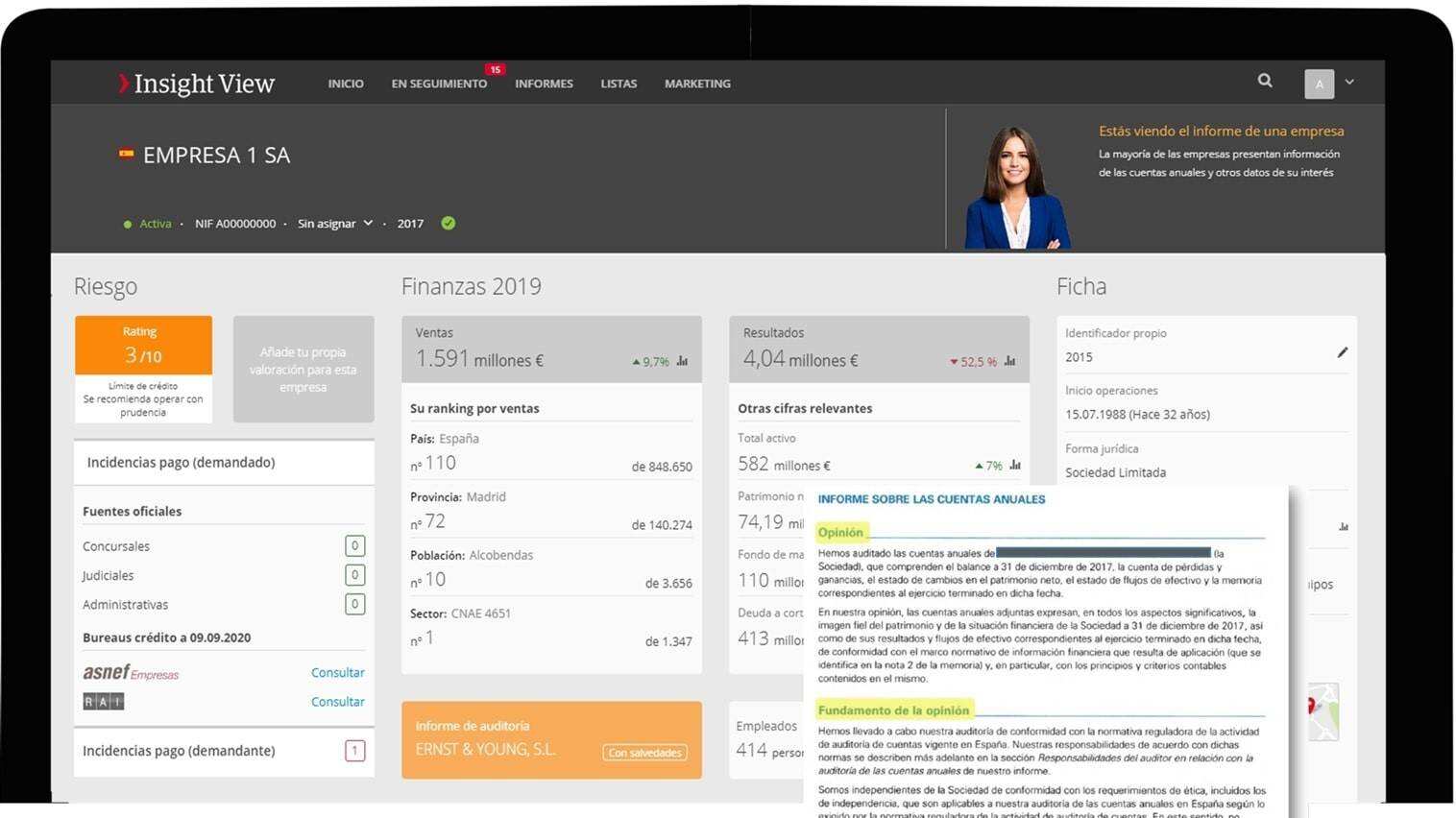Click the Judiciales count box

pos(354,575)
